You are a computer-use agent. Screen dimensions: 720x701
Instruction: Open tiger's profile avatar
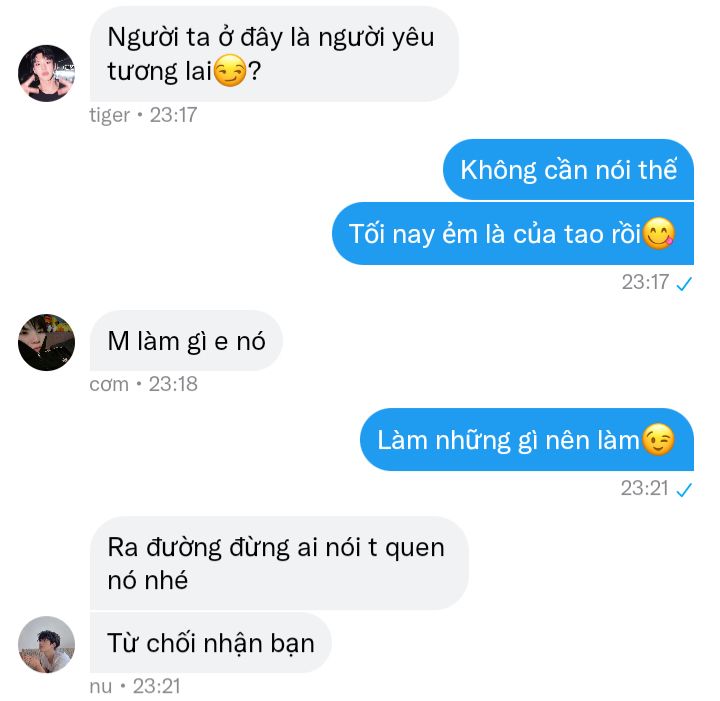click(46, 73)
